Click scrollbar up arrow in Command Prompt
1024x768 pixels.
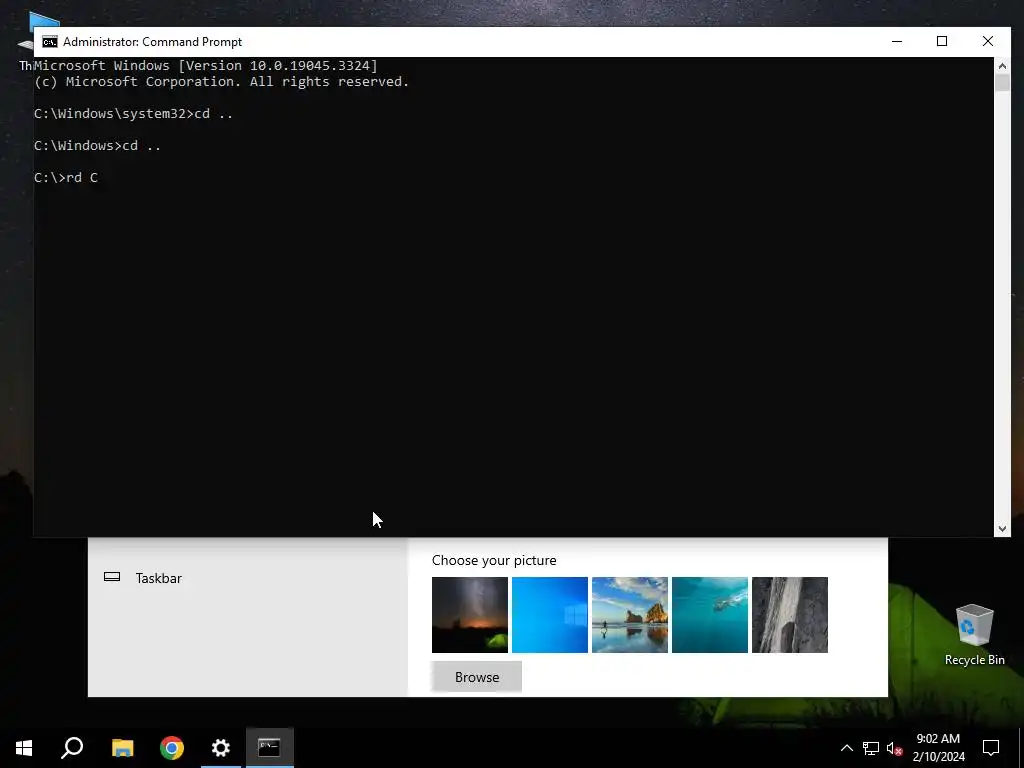(x=1002, y=66)
